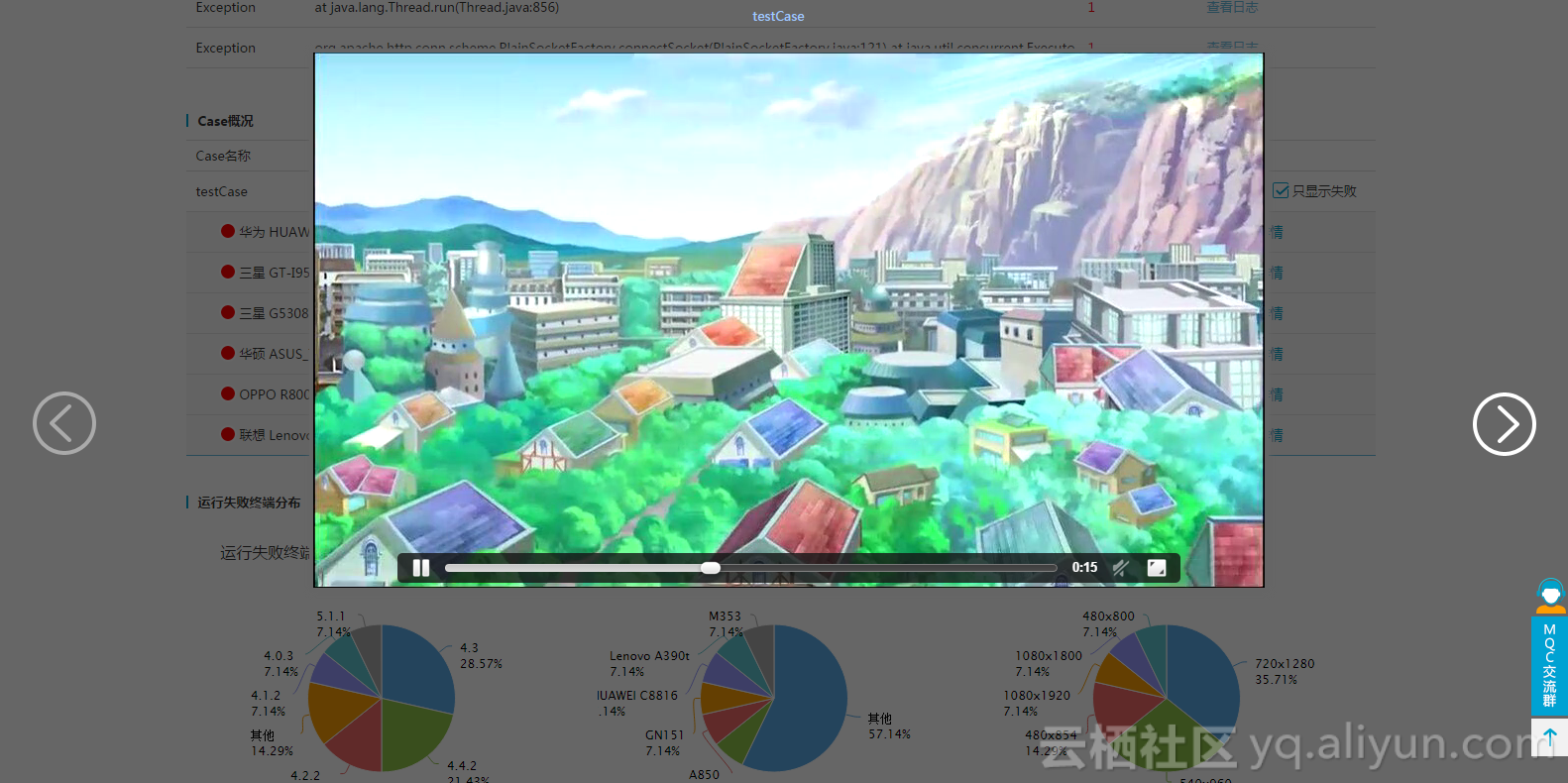The height and width of the screenshot is (783, 1568).
Task: Click the Lenovo A390t label in model chart
Action: [x=649, y=663]
